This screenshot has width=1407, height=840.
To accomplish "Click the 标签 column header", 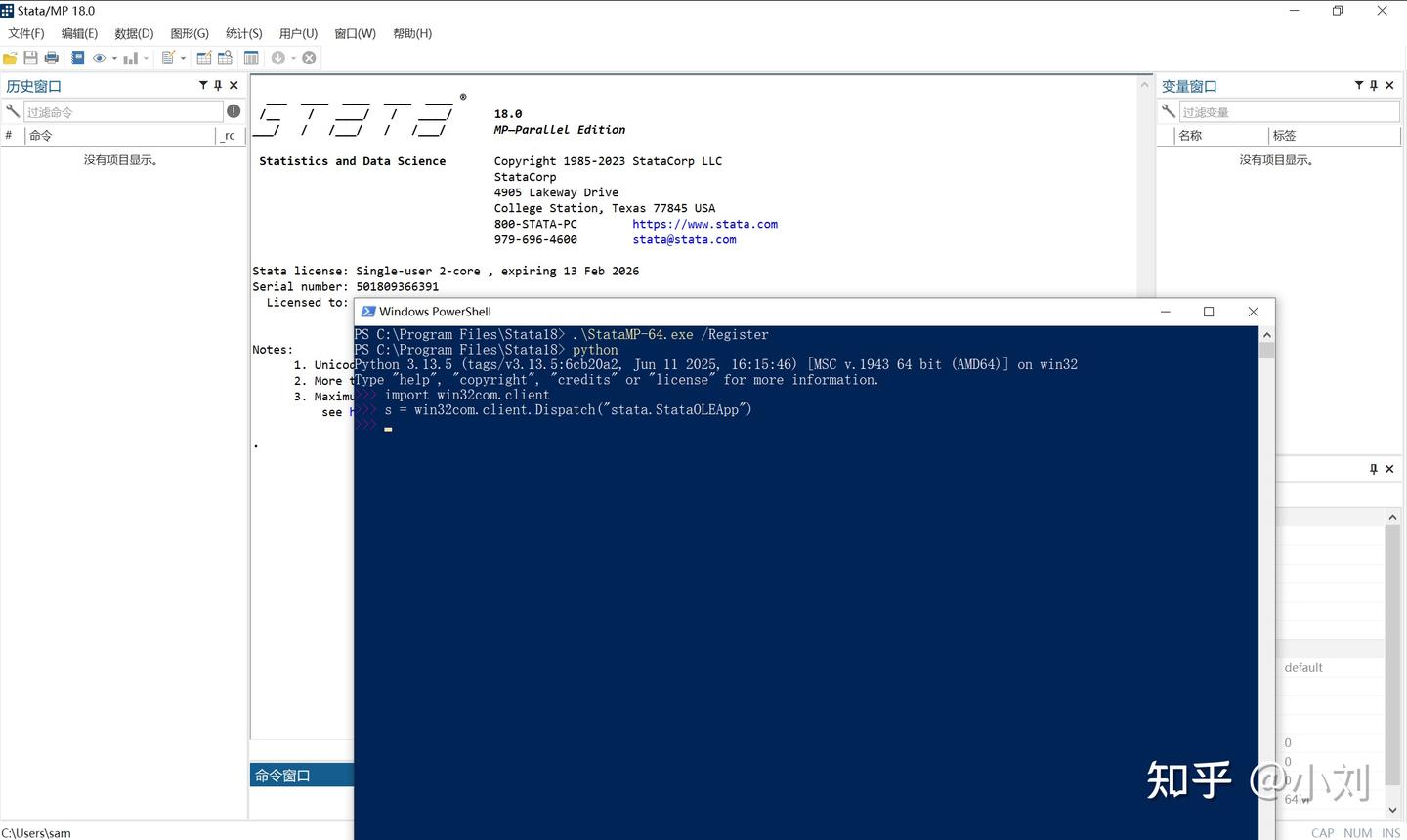I will coord(1335,136).
